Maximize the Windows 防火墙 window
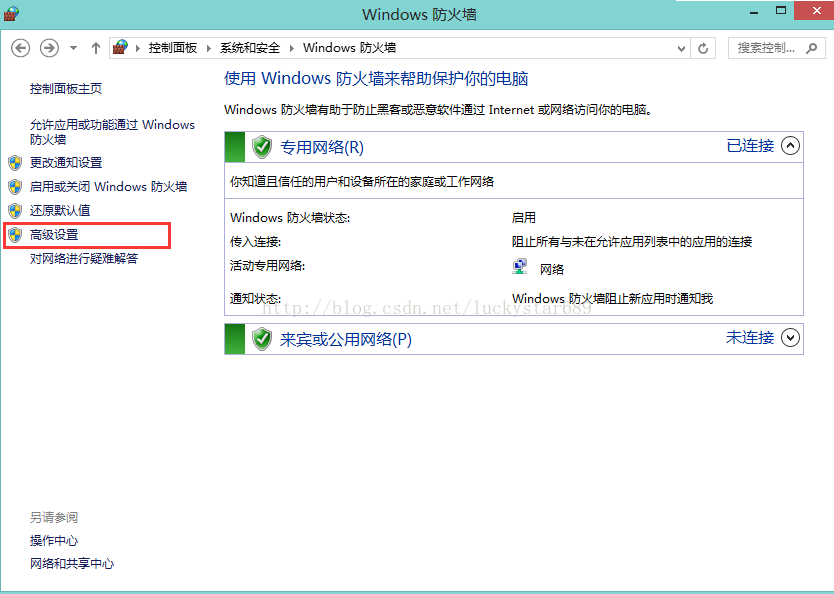This screenshot has width=834, height=594. click(781, 11)
